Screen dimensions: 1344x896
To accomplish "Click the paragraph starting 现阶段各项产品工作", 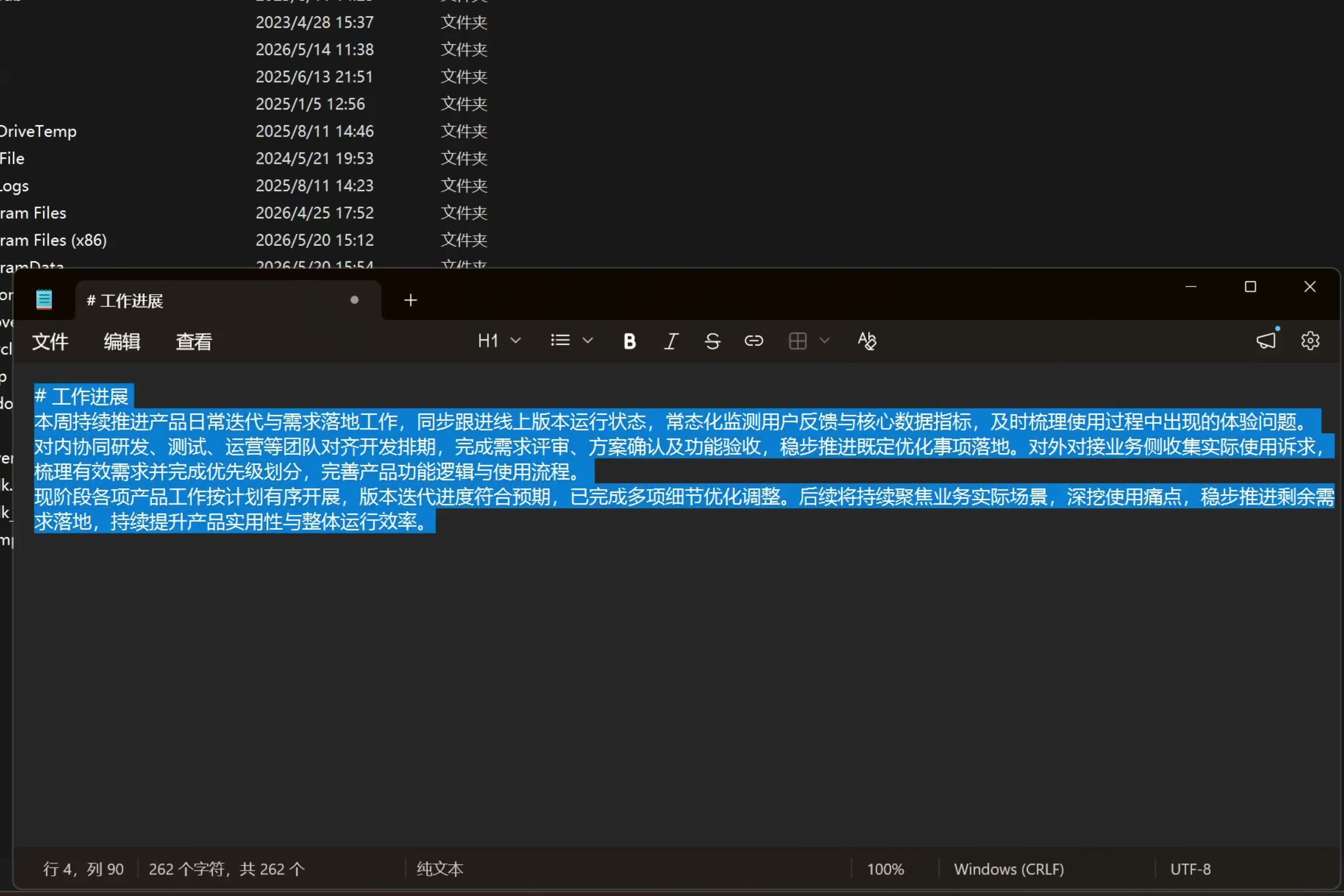I will [x=684, y=497].
